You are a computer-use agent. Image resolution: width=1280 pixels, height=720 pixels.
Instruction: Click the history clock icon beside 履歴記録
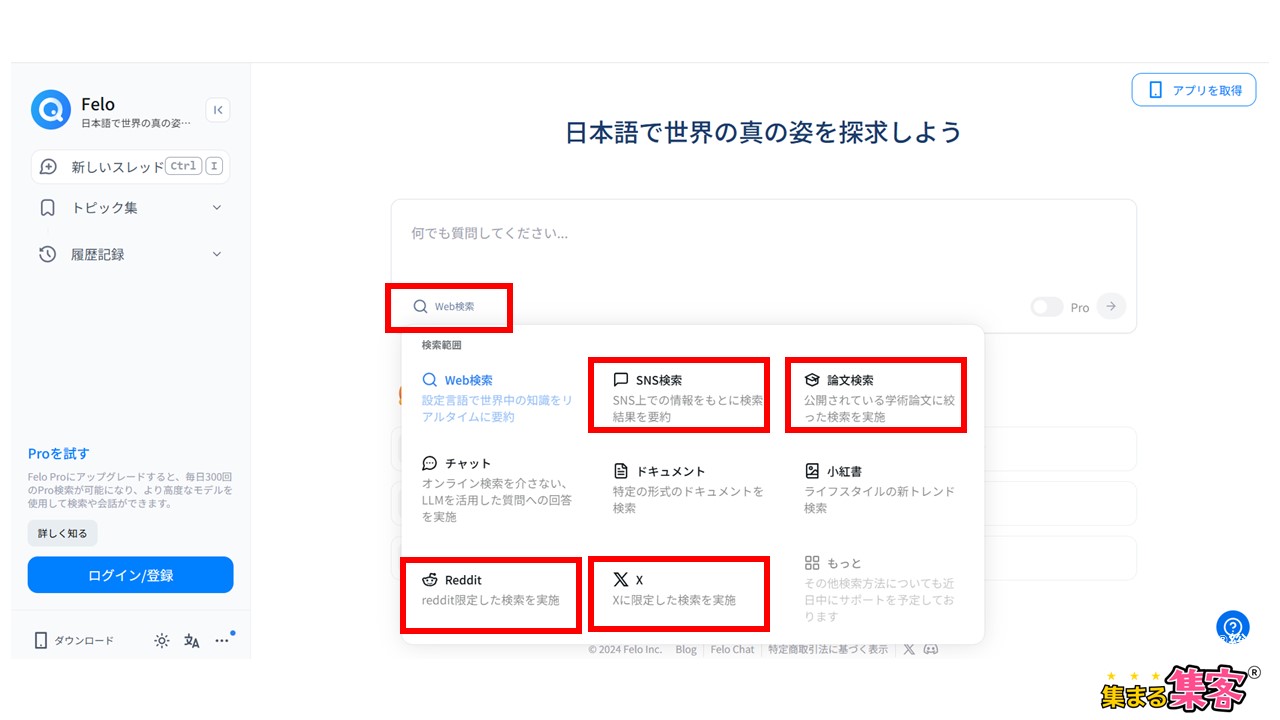(x=47, y=254)
